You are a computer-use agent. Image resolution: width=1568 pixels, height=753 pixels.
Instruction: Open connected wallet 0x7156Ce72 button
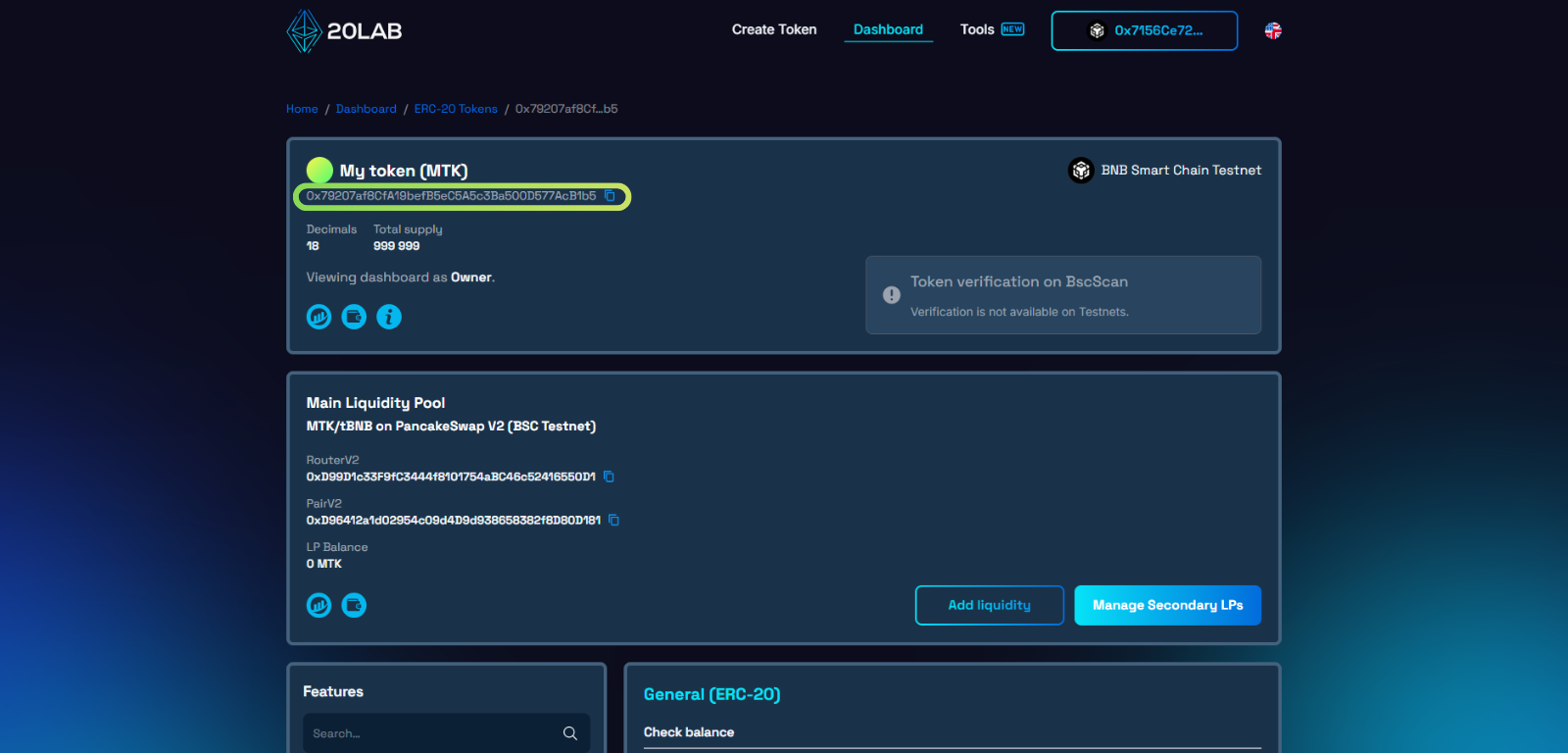point(1145,30)
